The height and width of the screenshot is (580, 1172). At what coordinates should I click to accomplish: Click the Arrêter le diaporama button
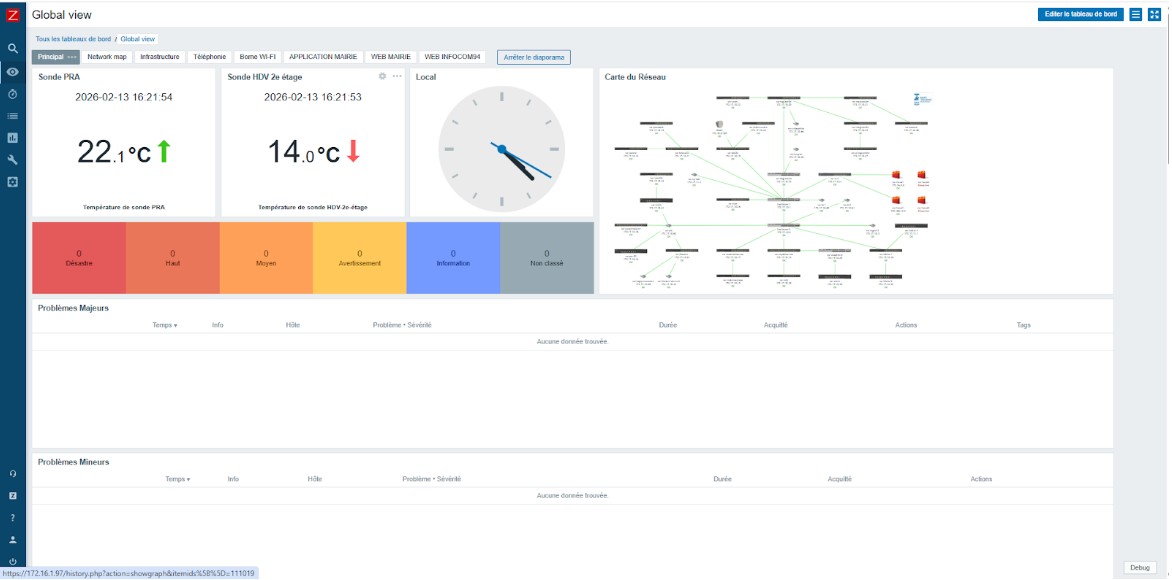tap(534, 57)
